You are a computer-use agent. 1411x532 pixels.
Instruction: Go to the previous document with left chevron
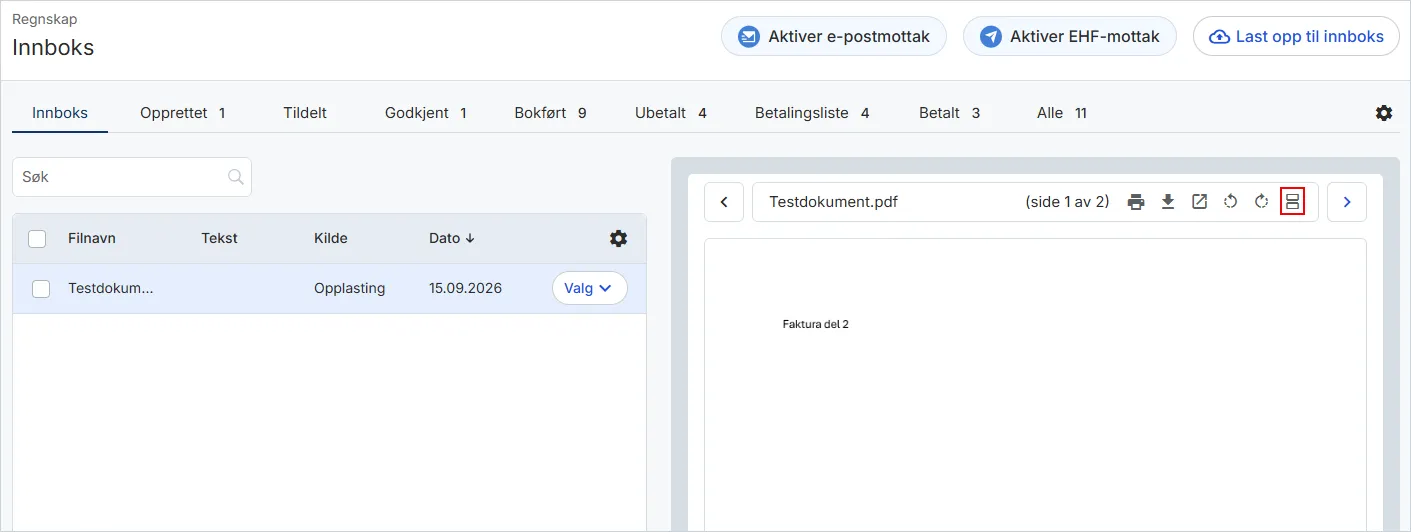click(724, 202)
